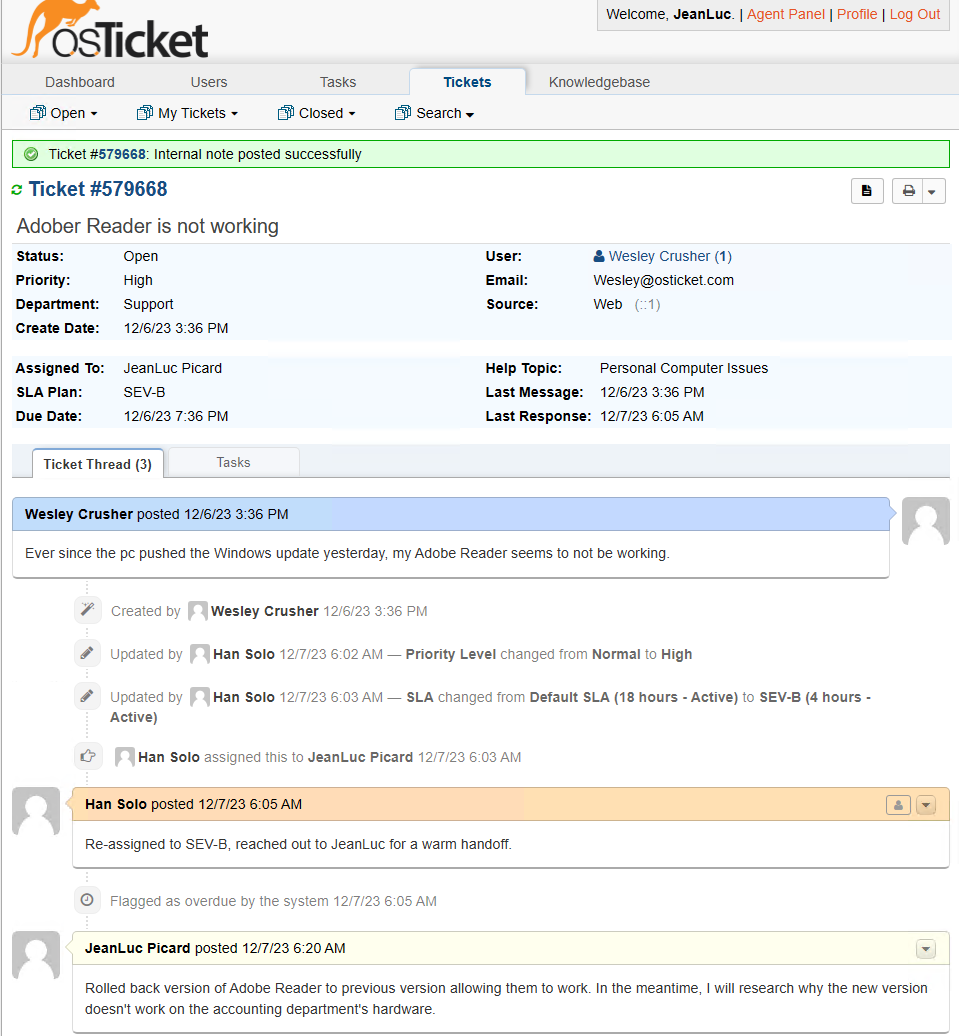959x1036 pixels.
Task: Open options dropdown on JeanLuc Picard's post
Action: tap(926, 949)
